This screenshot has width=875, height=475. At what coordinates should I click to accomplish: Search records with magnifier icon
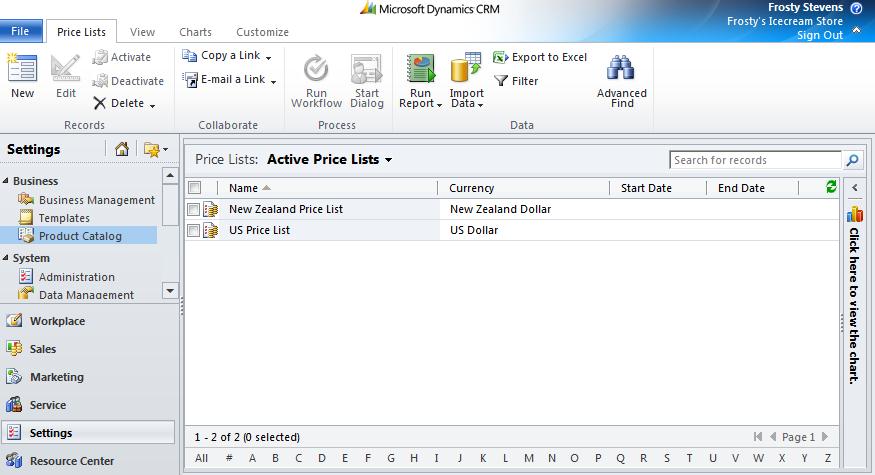[x=852, y=160]
